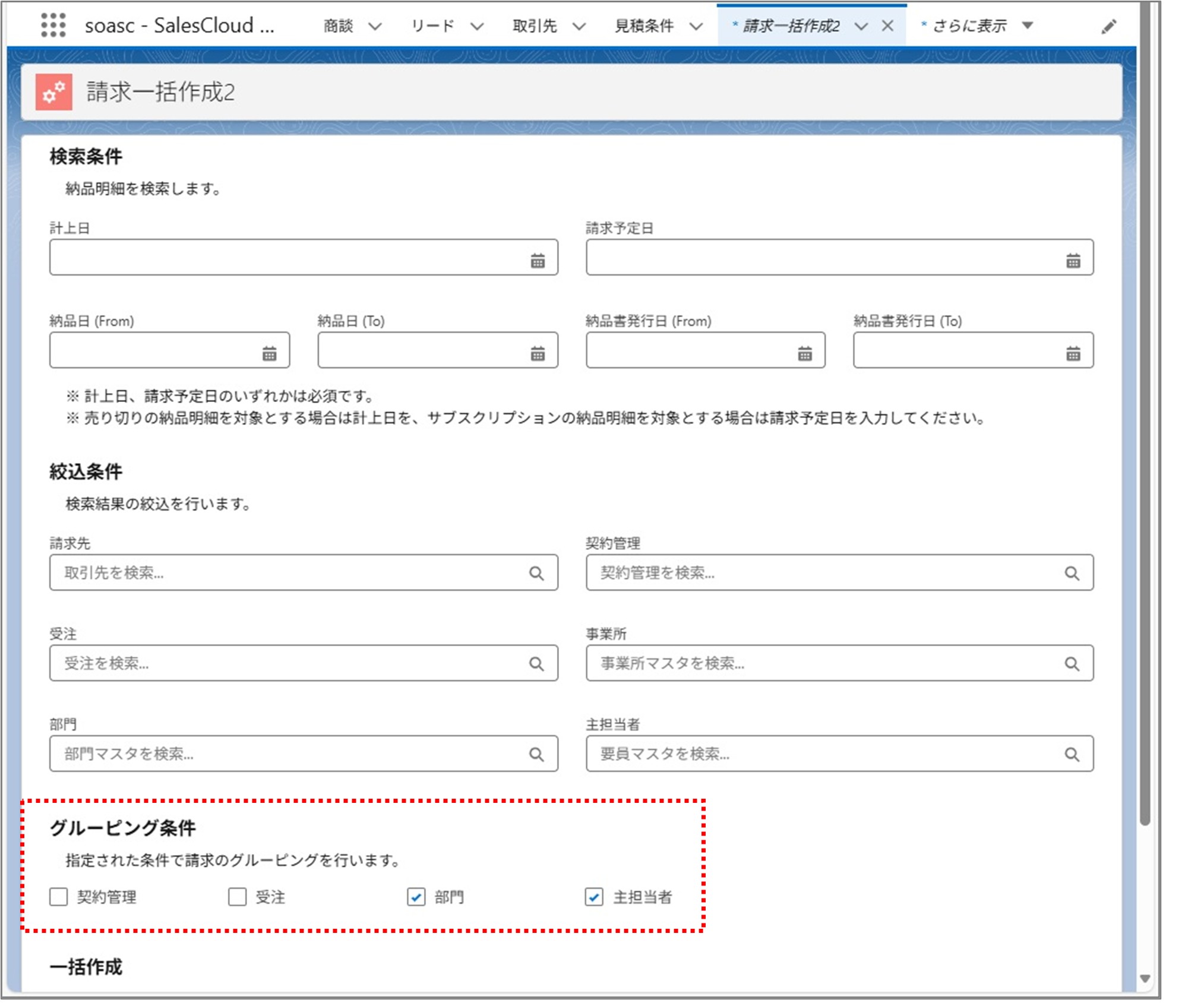The image size is (1204, 1003).
Task: Click the red 請求一括作成2 gear app icon
Action: (53, 91)
